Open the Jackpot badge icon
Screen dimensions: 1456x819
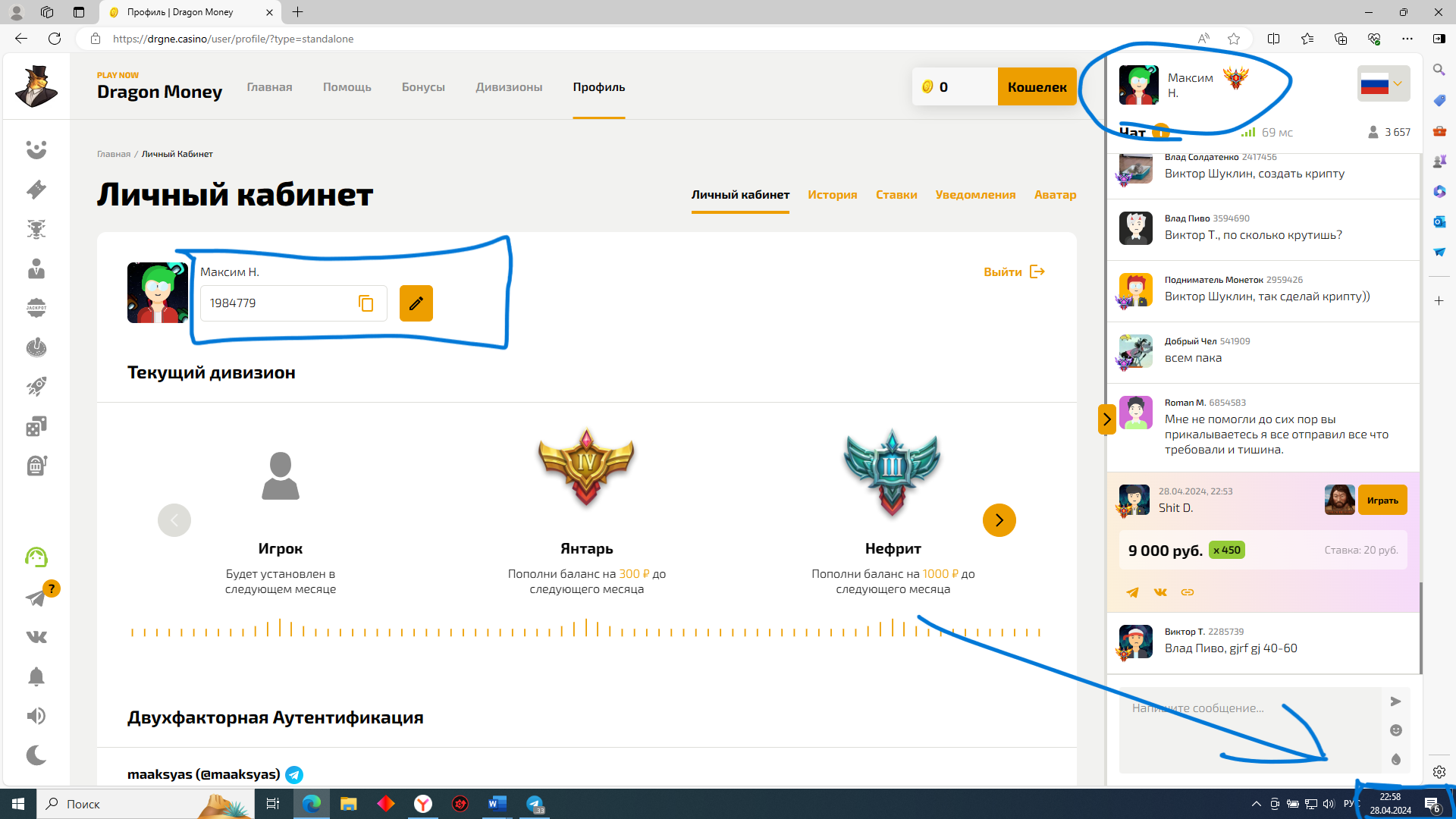(36, 307)
